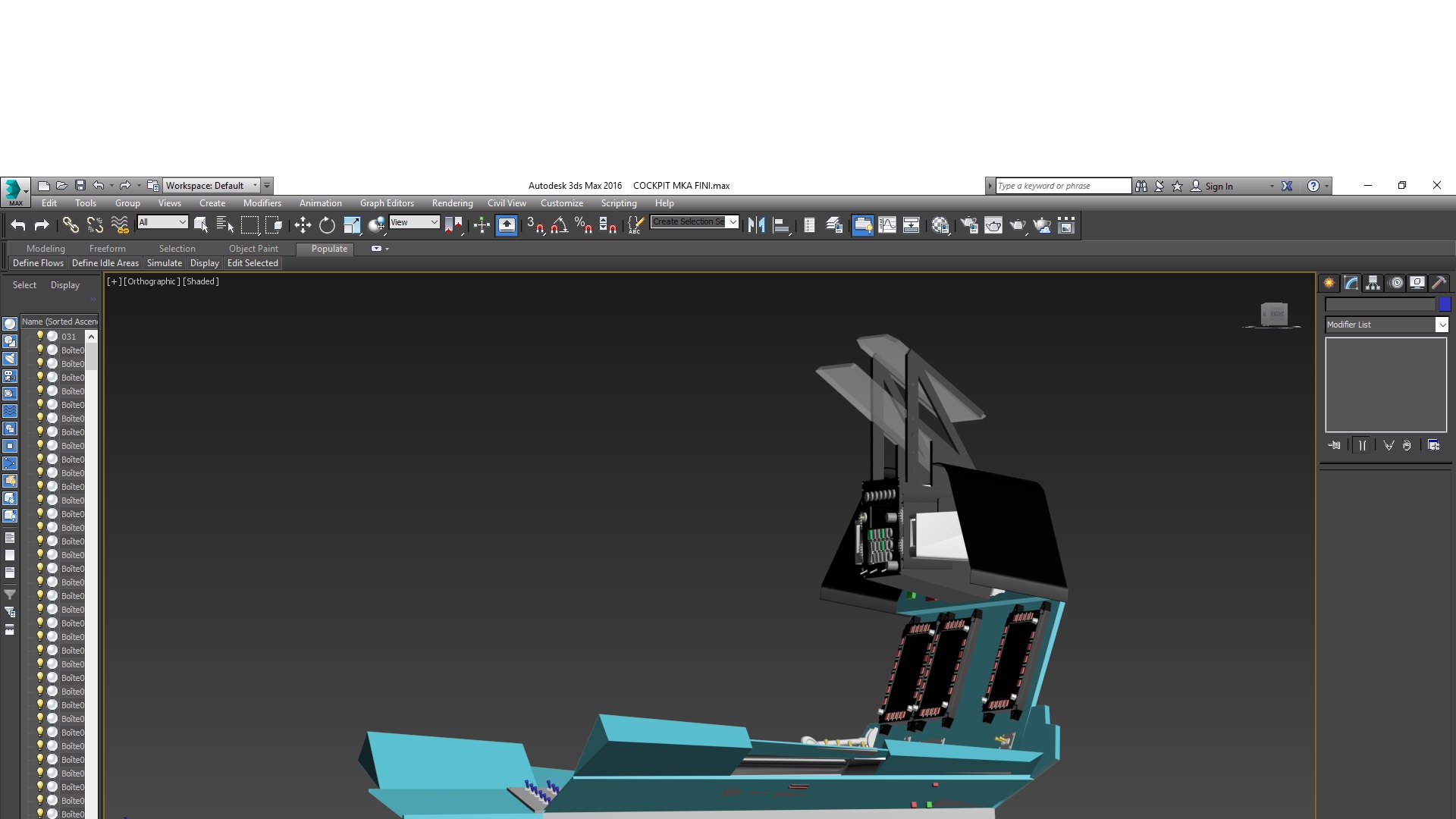Viewport: 1456px width, 819px height.
Task: Toggle Angle Snap in the toolbar
Action: (x=560, y=225)
